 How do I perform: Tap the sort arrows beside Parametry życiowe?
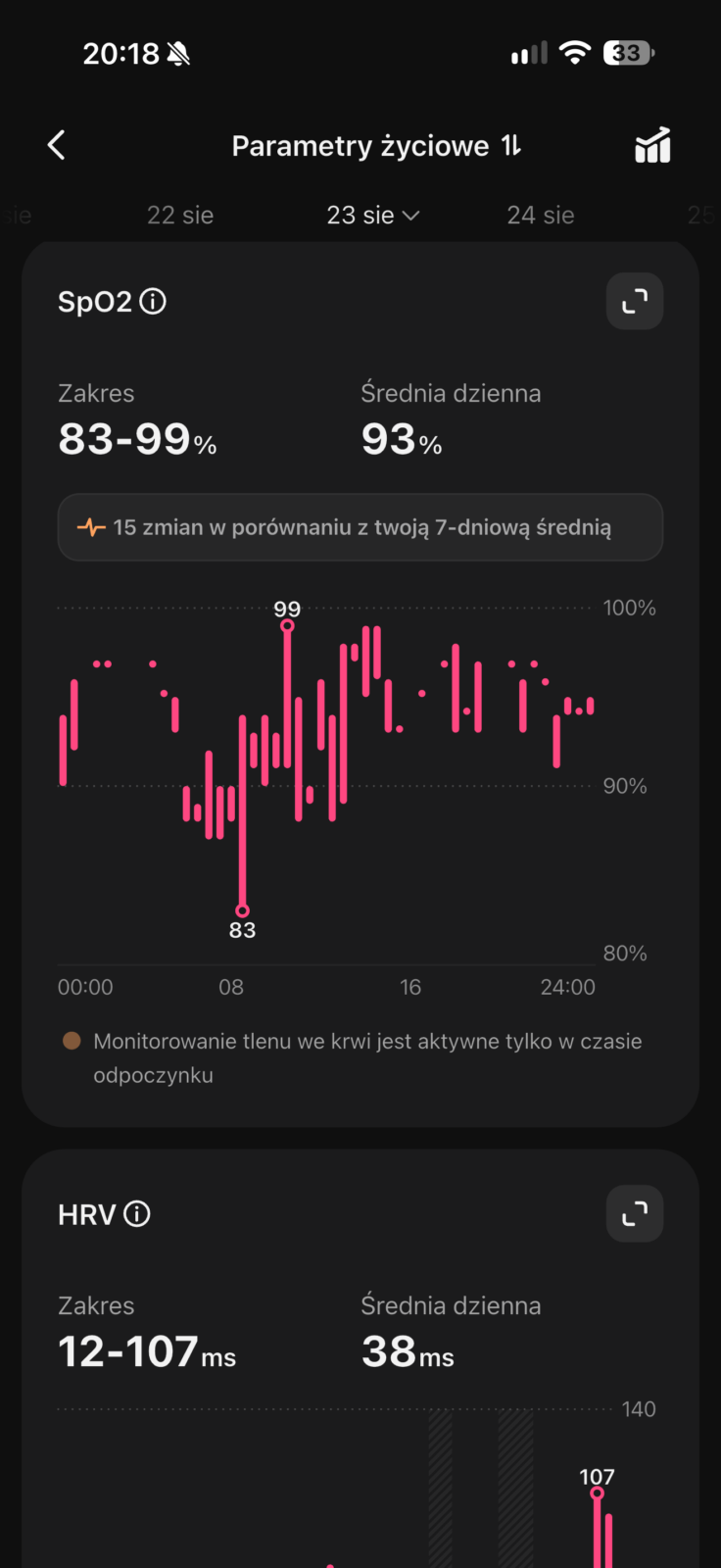click(511, 146)
